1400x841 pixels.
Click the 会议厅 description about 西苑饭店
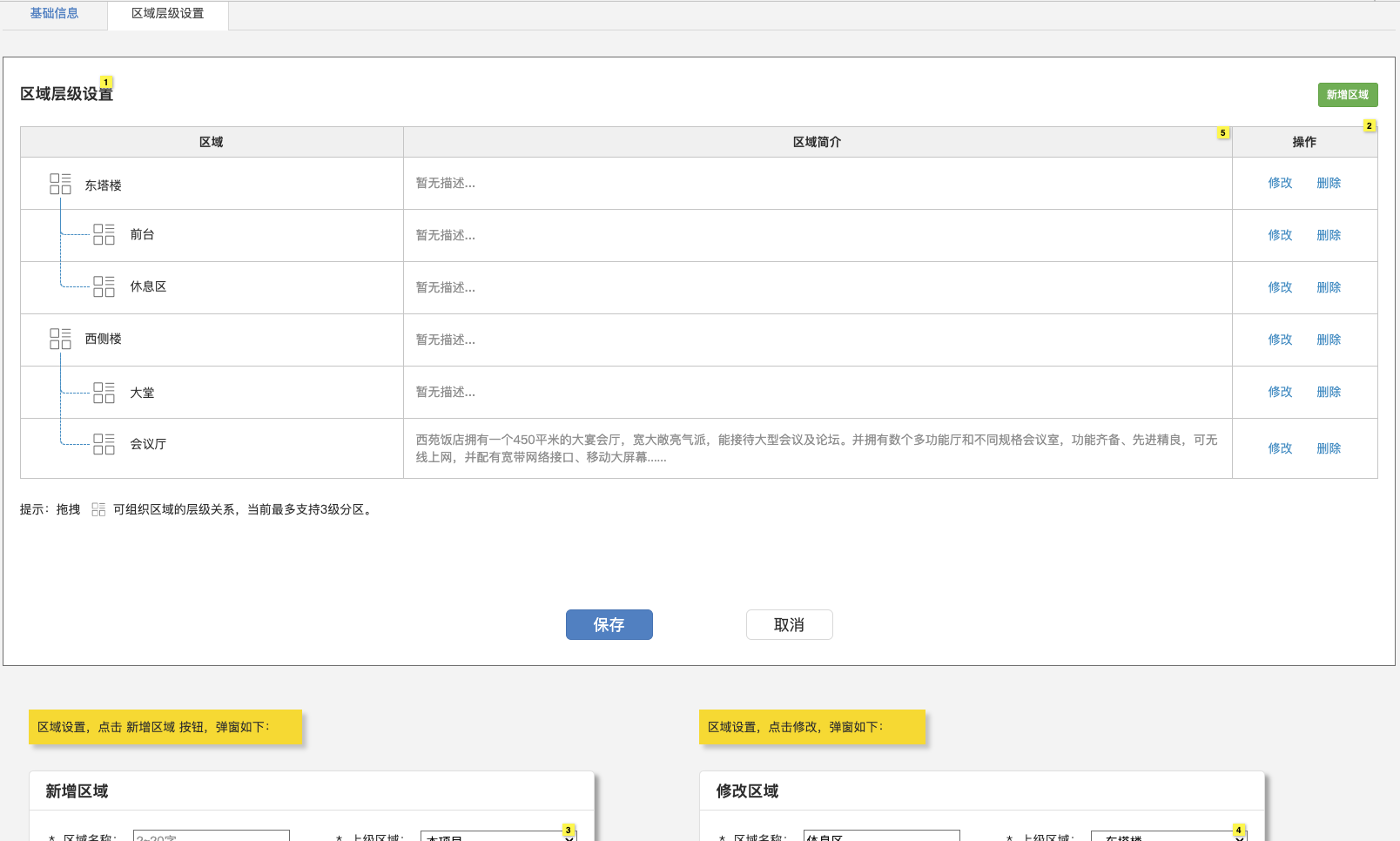click(817, 448)
